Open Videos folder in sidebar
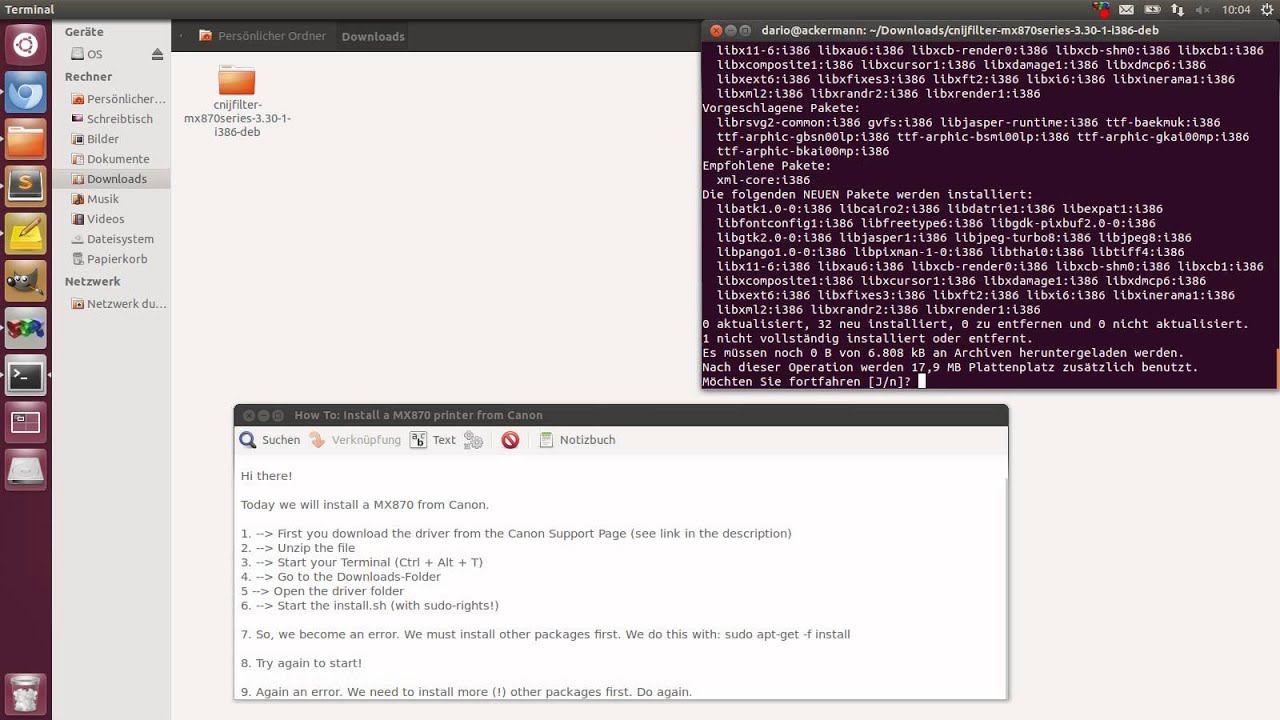The width and height of the screenshot is (1280, 720). point(97,219)
